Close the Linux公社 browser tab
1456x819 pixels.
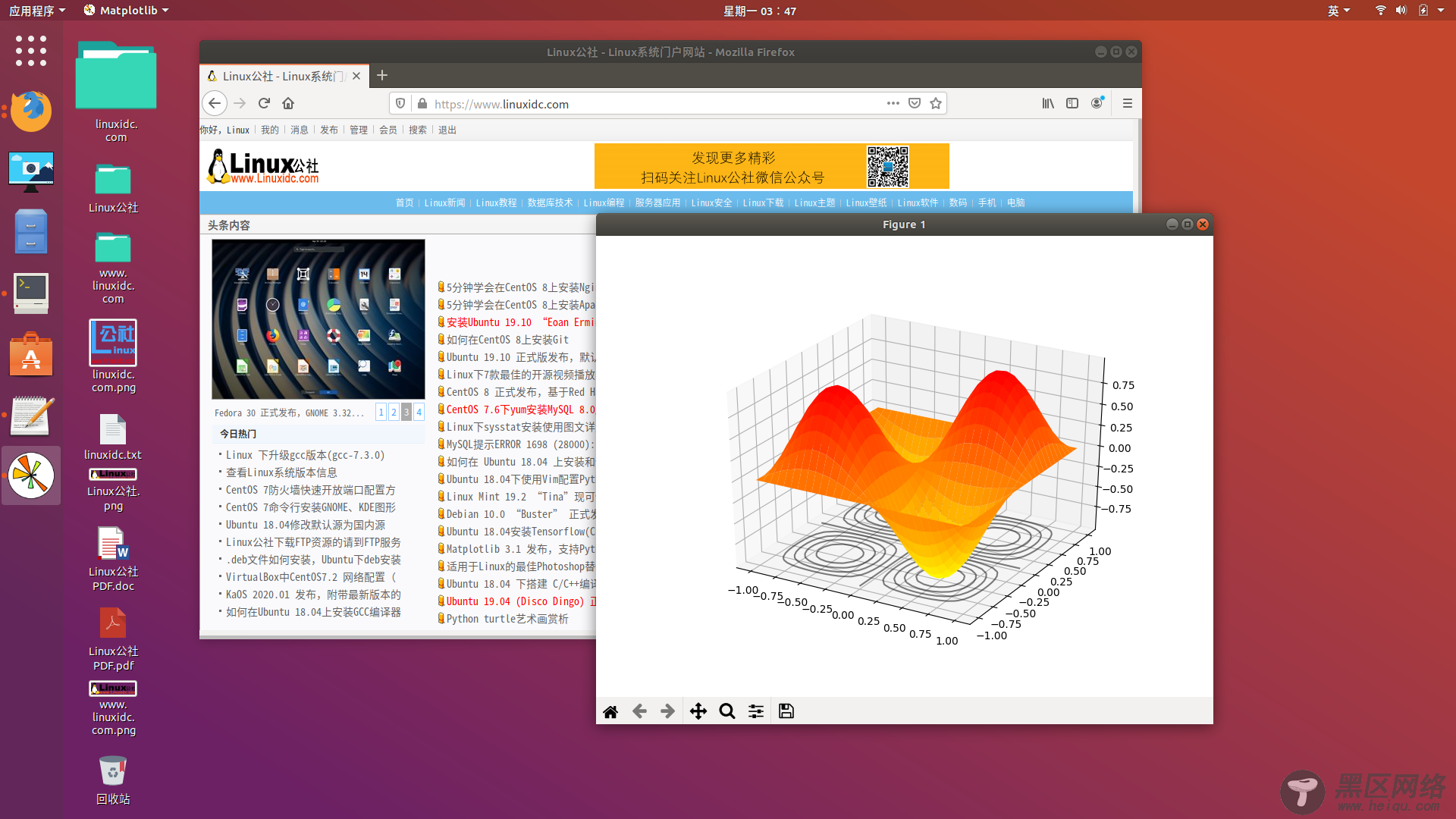click(x=356, y=76)
